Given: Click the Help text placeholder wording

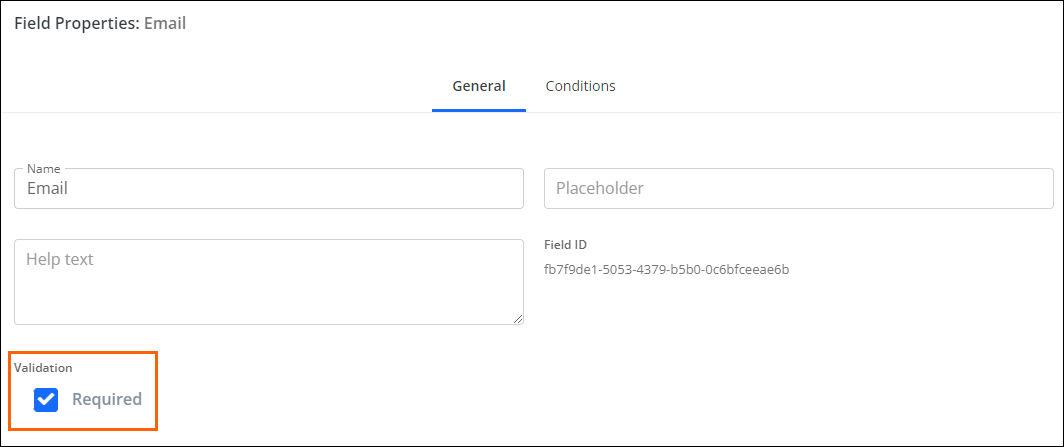Looking at the screenshot, I should coord(60,259).
